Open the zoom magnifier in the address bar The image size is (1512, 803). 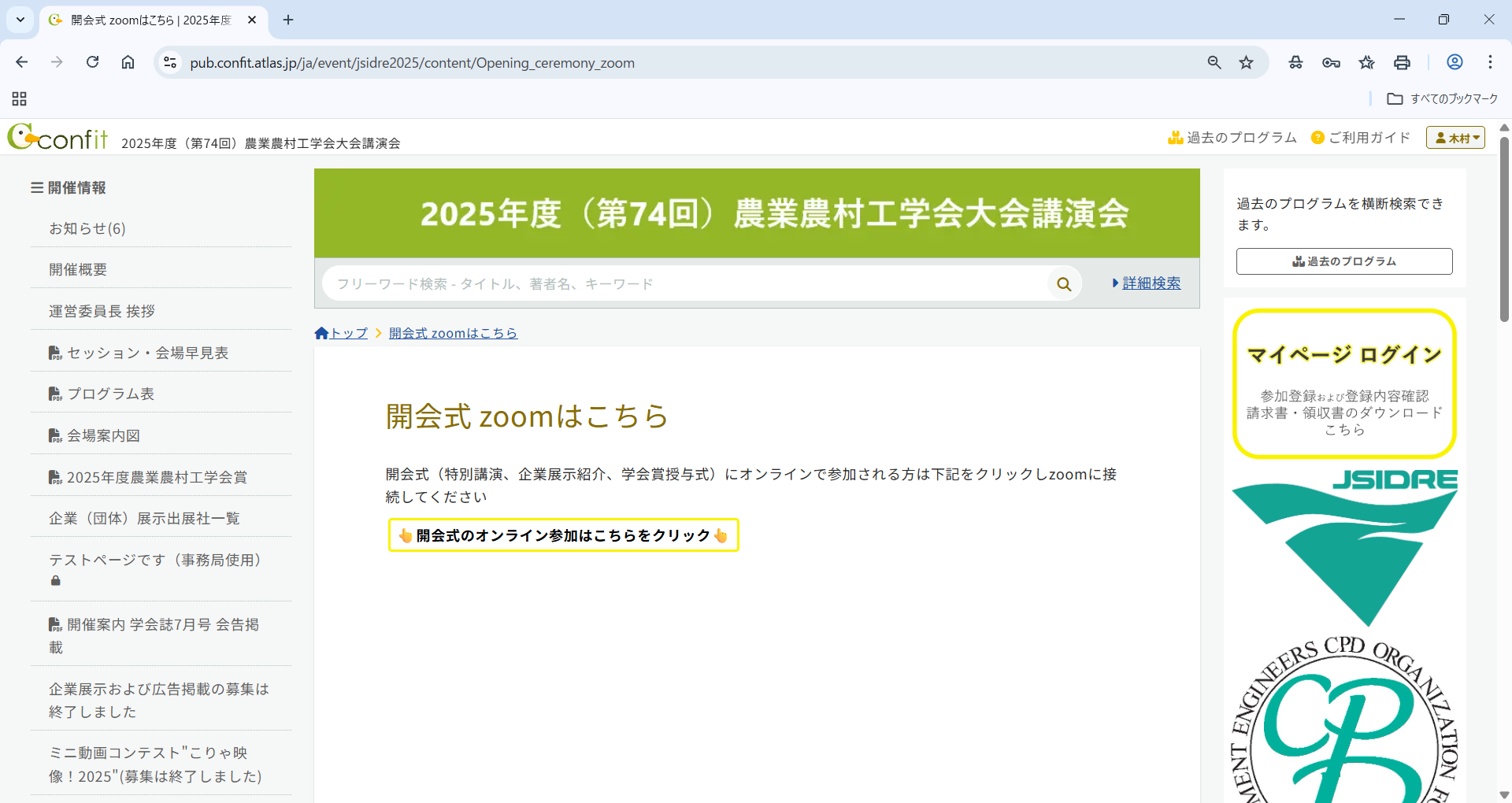point(1214,62)
